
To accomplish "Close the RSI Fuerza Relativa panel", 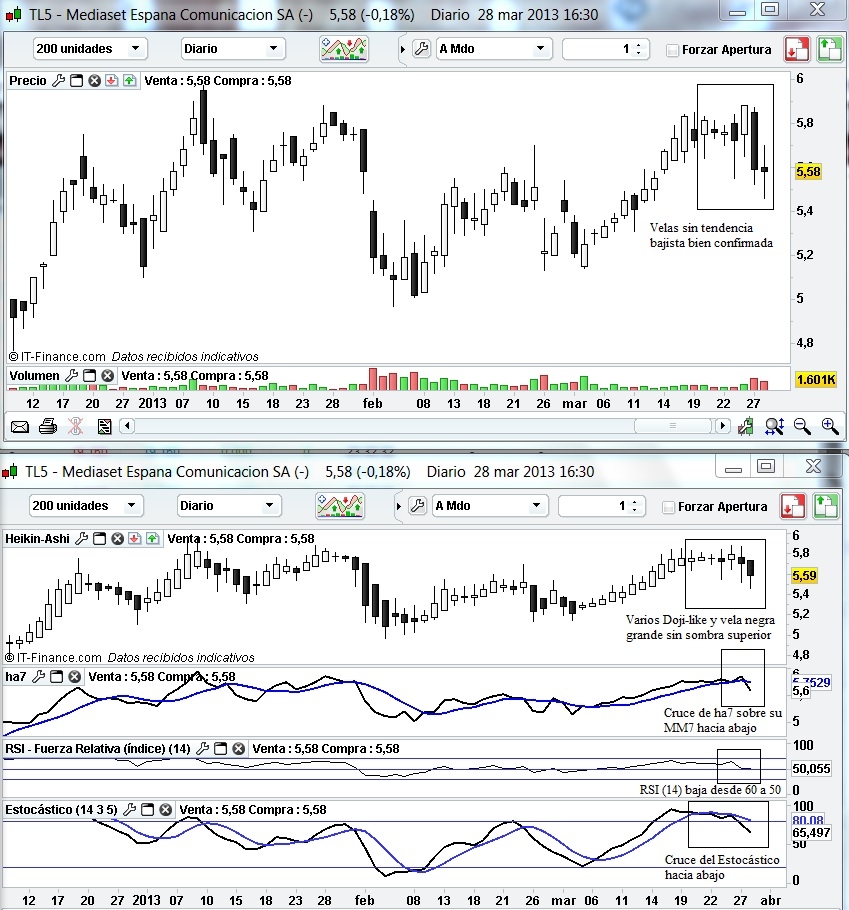I will [x=239, y=749].
